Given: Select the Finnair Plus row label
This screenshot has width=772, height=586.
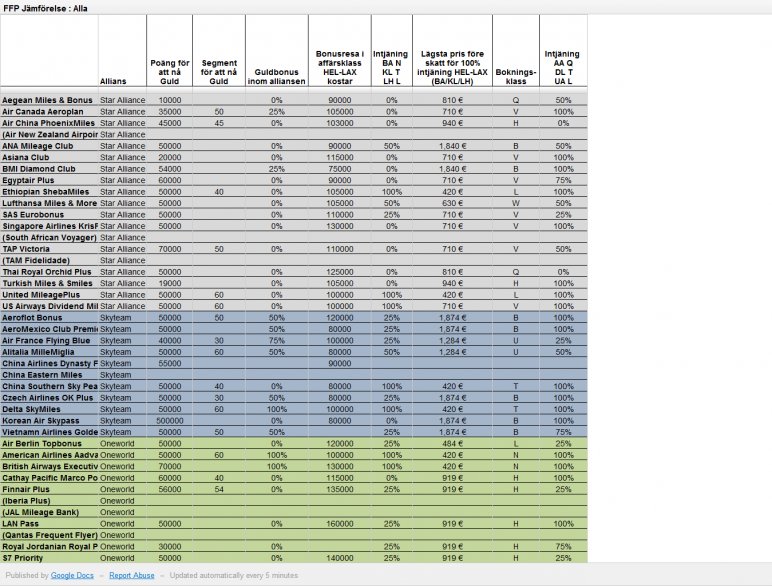Looking at the screenshot, I should click(26, 490).
